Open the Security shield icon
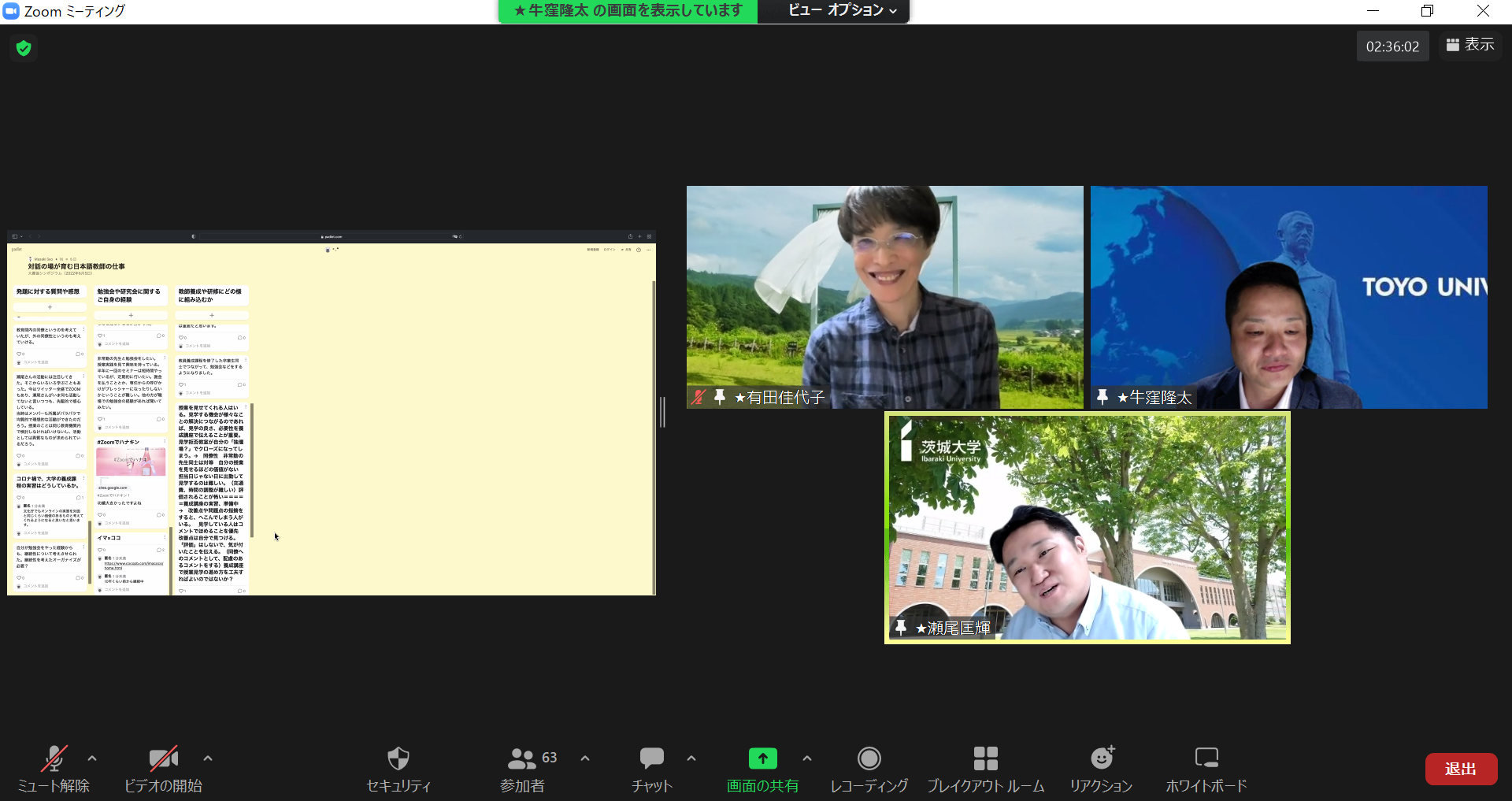 tap(398, 759)
